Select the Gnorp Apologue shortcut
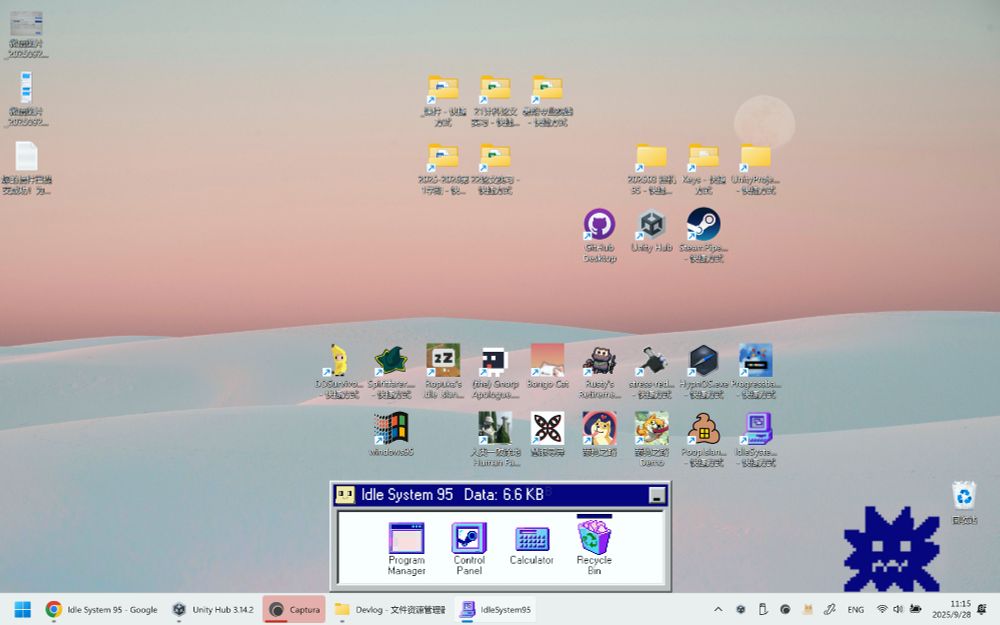This screenshot has height=625, width=1000. point(495,372)
